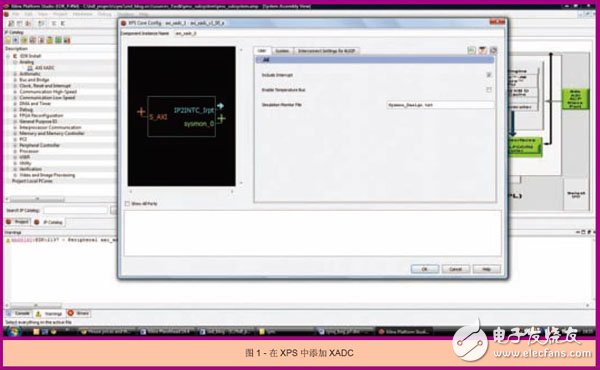600x370 pixels.
Task: Click the gear icon in dialog top-right corner
Action: tap(493, 51)
